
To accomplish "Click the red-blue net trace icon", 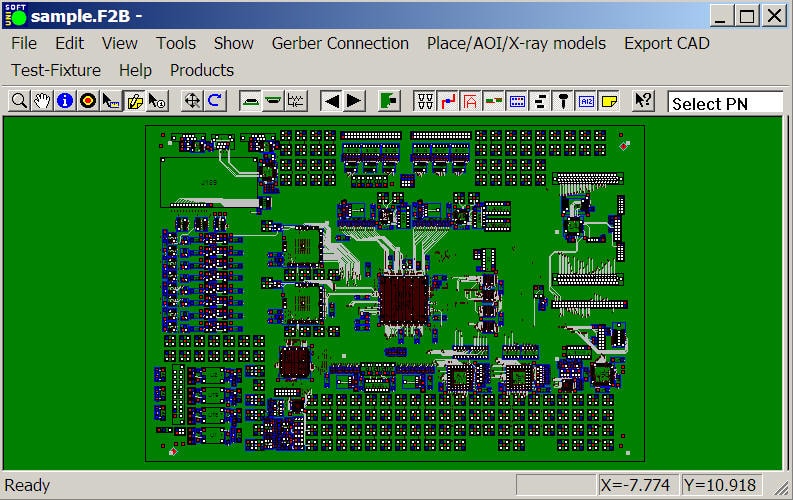I will pyautogui.click(x=448, y=101).
